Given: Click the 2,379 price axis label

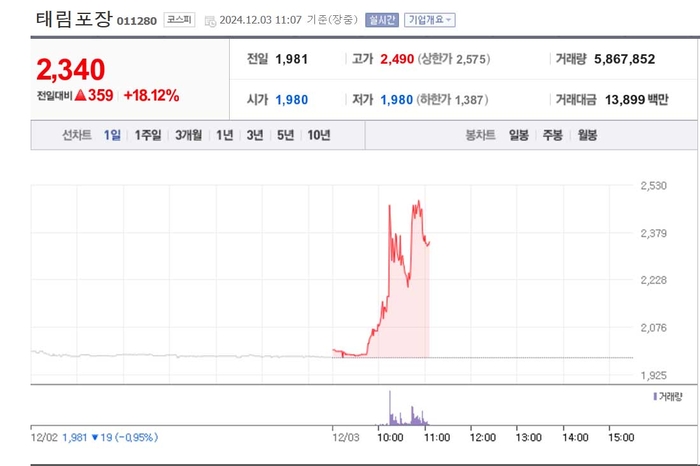Looking at the screenshot, I should click(654, 233).
